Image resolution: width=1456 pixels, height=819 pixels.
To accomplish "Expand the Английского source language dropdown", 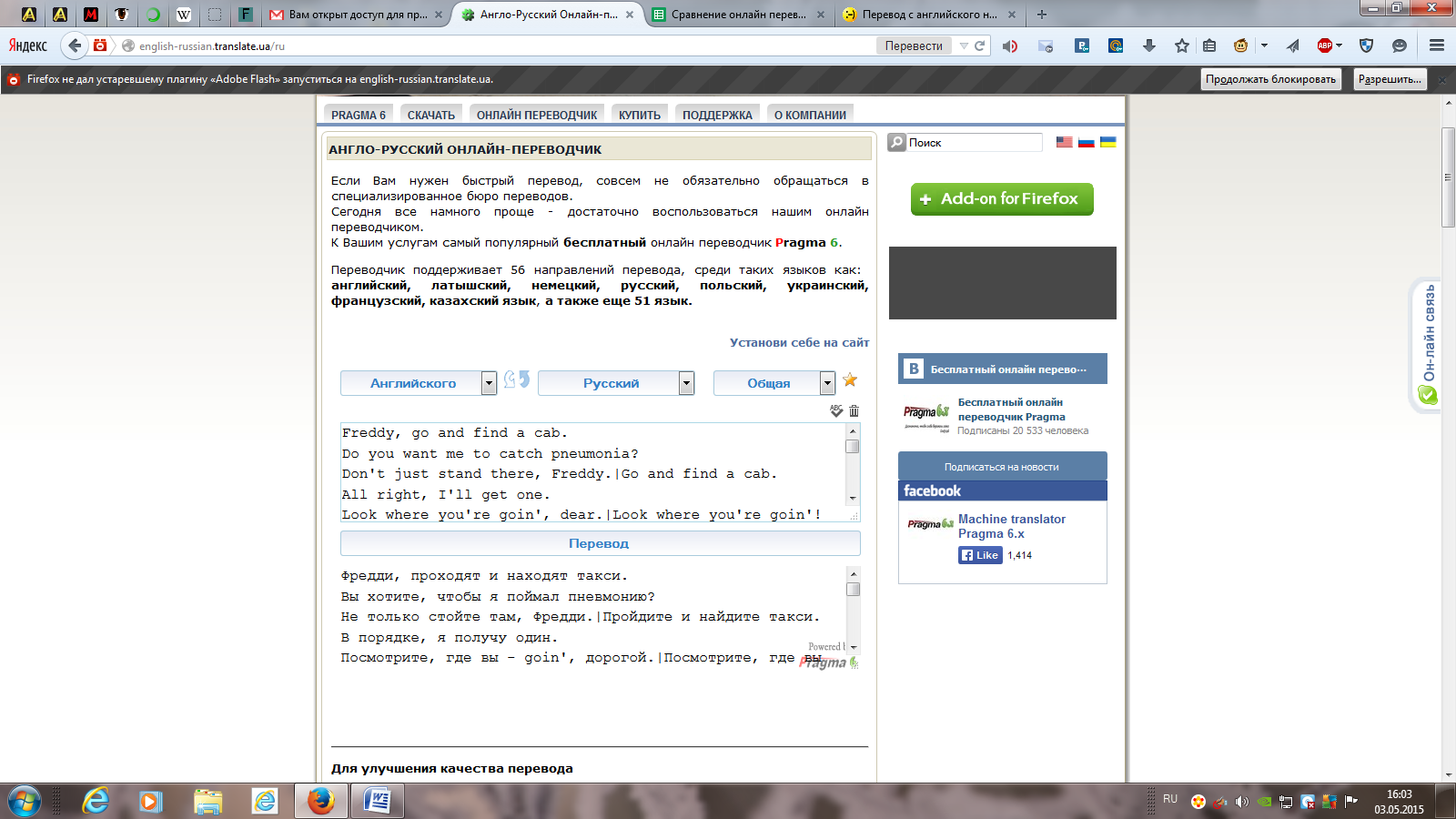I will (489, 383).
